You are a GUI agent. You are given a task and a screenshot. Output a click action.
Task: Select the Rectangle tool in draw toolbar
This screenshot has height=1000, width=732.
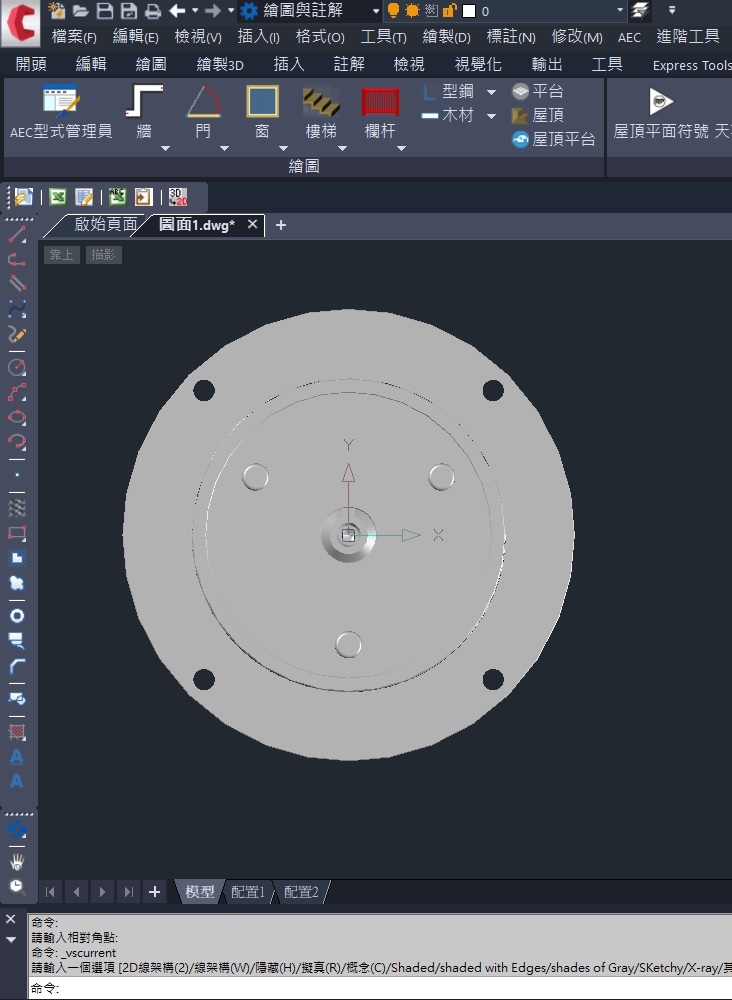pyautogui.click(x=17, y=533)
